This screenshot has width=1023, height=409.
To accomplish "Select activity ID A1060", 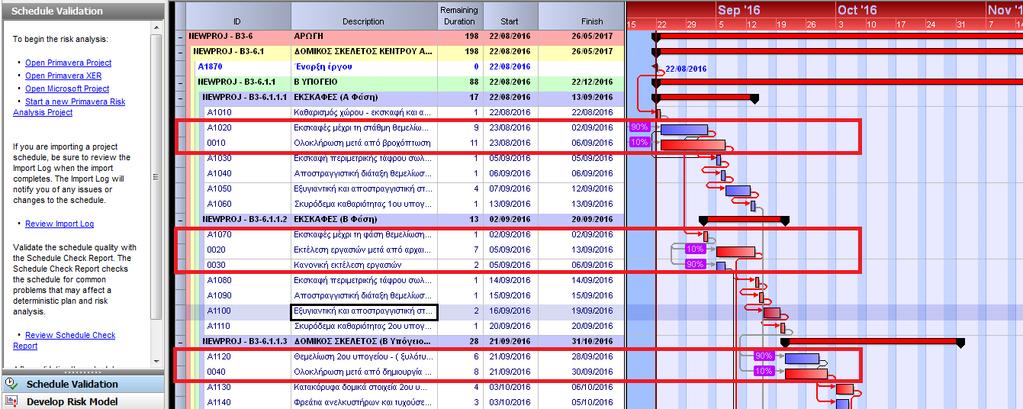I will [x=219, y=204].
